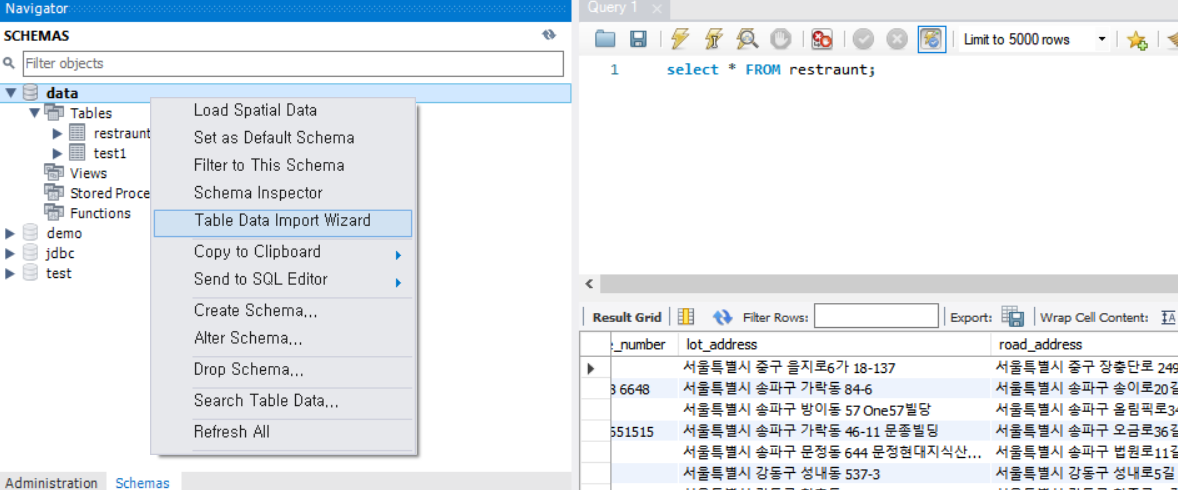Expand the jdbc schema arrow

[10, 253]
